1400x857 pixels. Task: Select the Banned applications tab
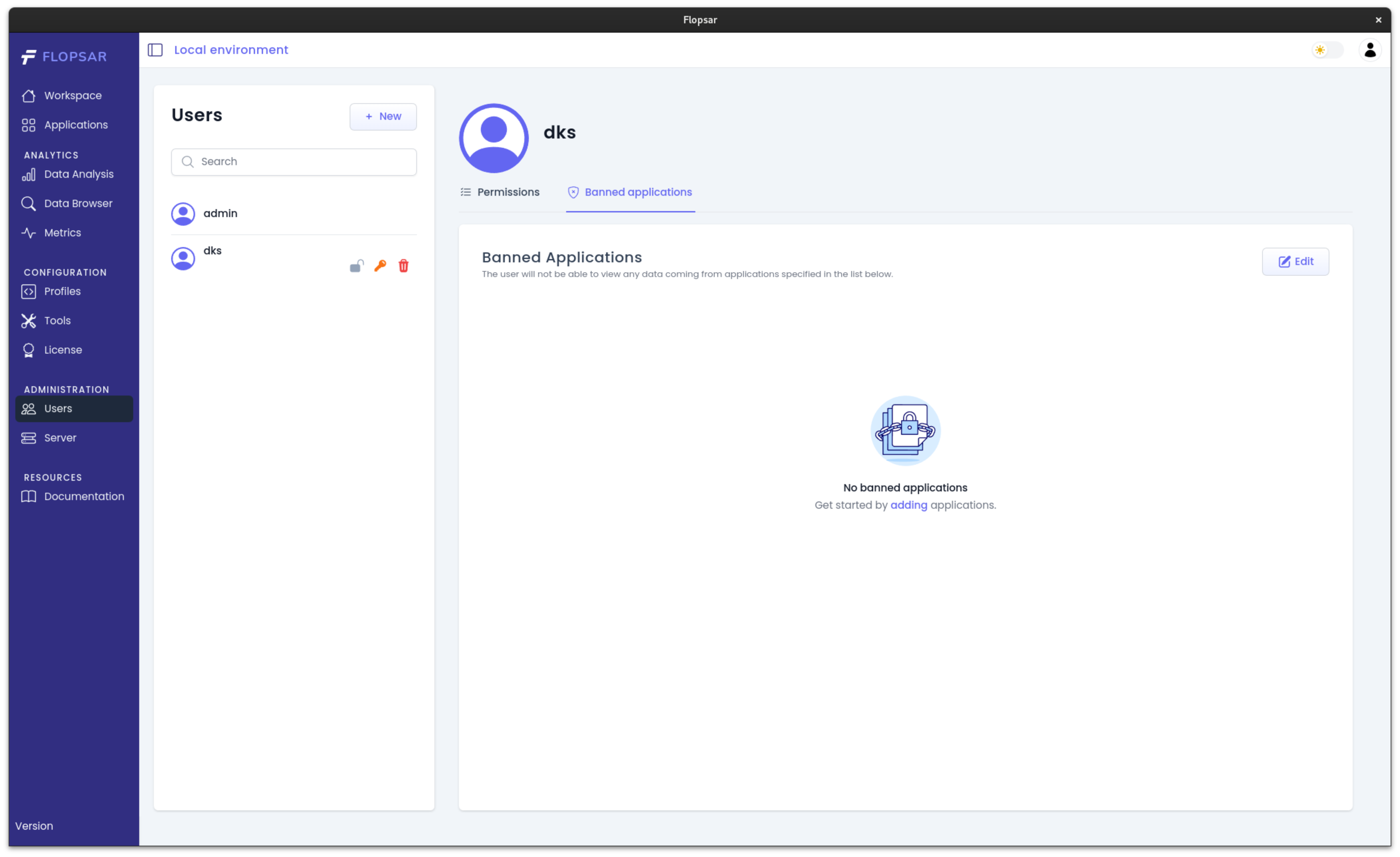pos(630,192)
